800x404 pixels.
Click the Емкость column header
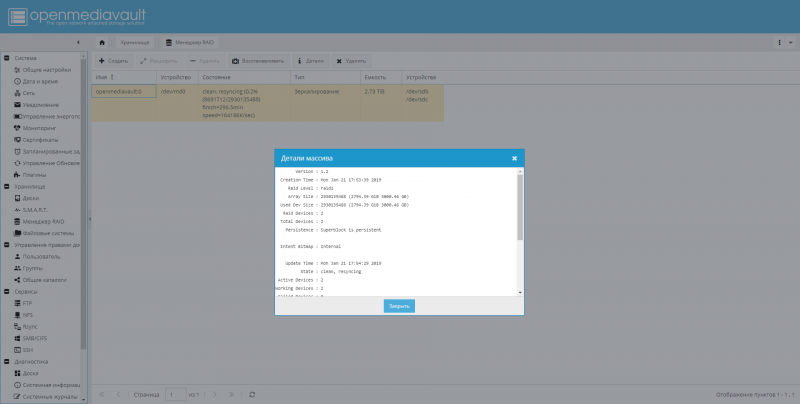[381, 78]
